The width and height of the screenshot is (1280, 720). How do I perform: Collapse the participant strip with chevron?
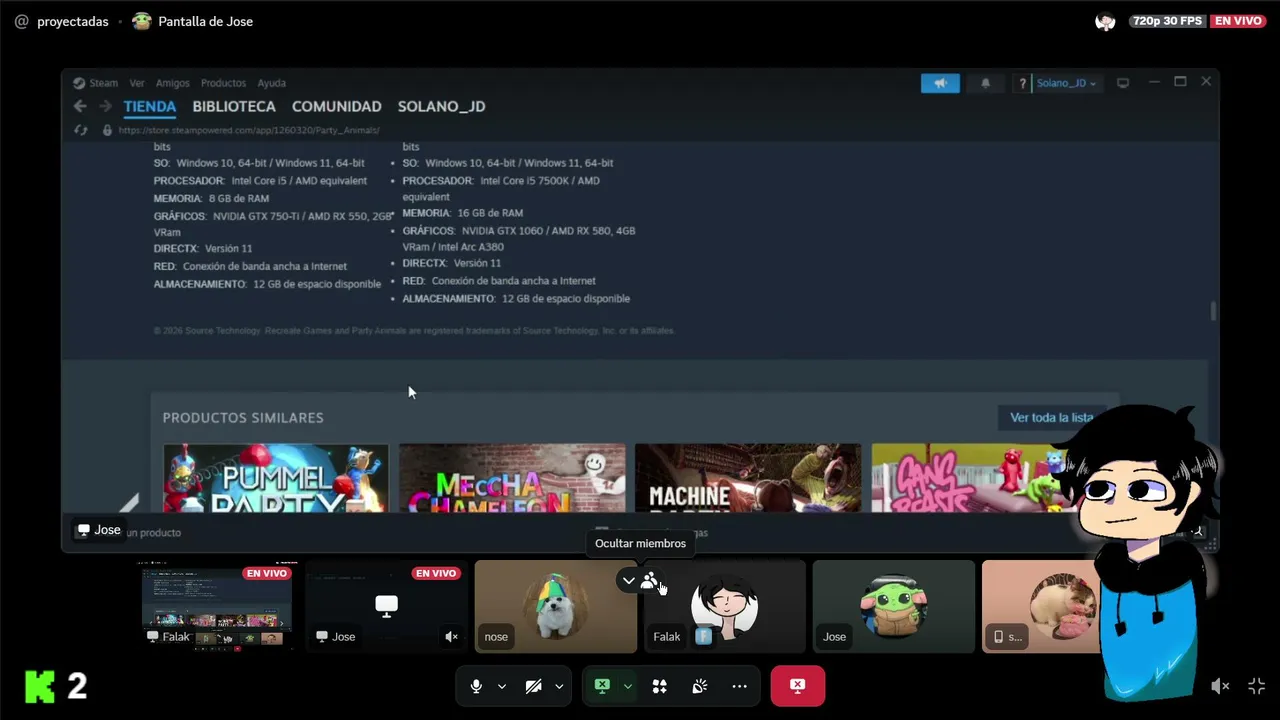(628, 580)
